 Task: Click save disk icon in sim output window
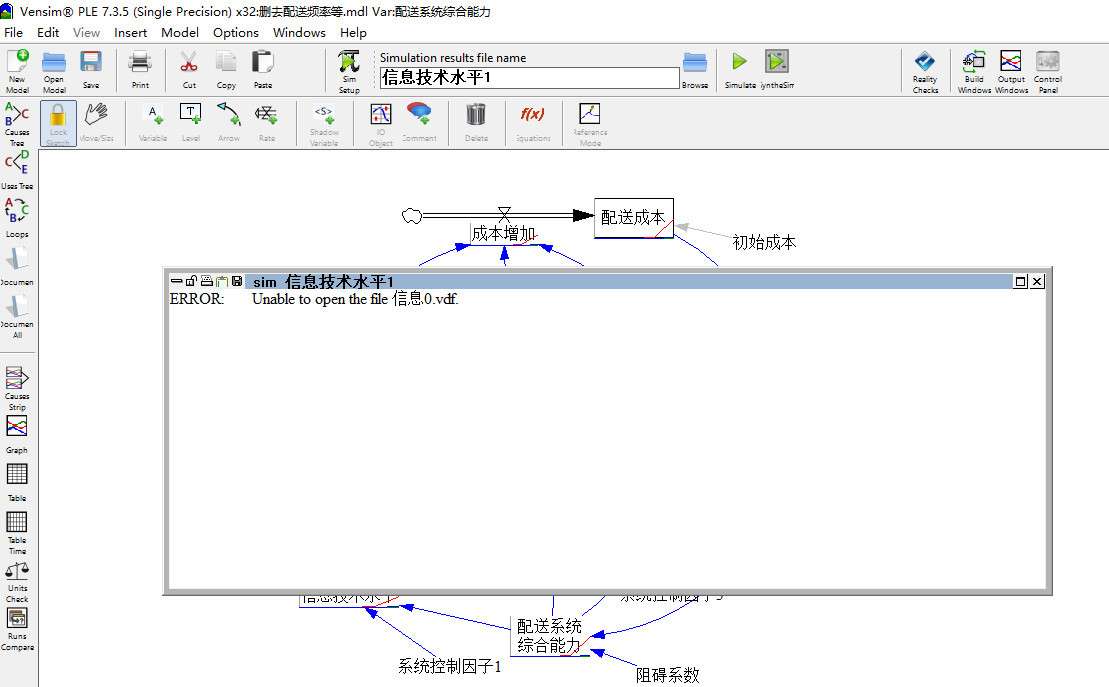(x=237, y=281)
